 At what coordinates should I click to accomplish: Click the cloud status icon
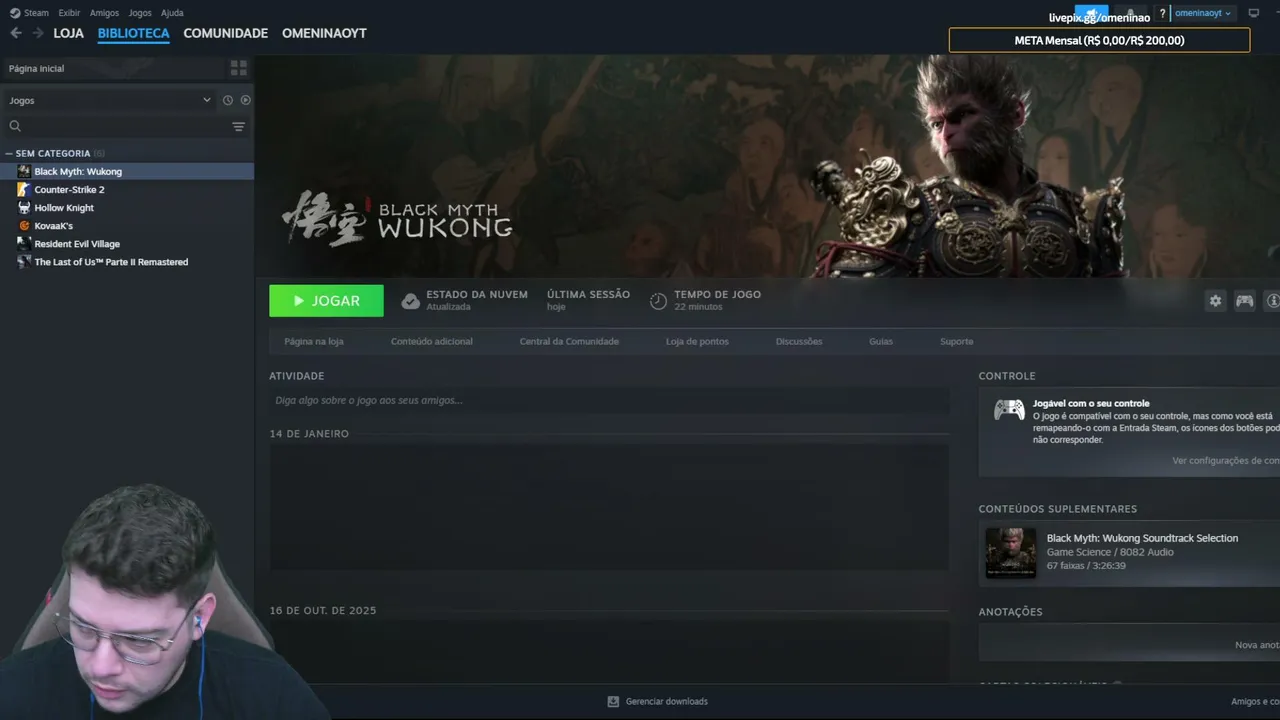coord(410,301)
